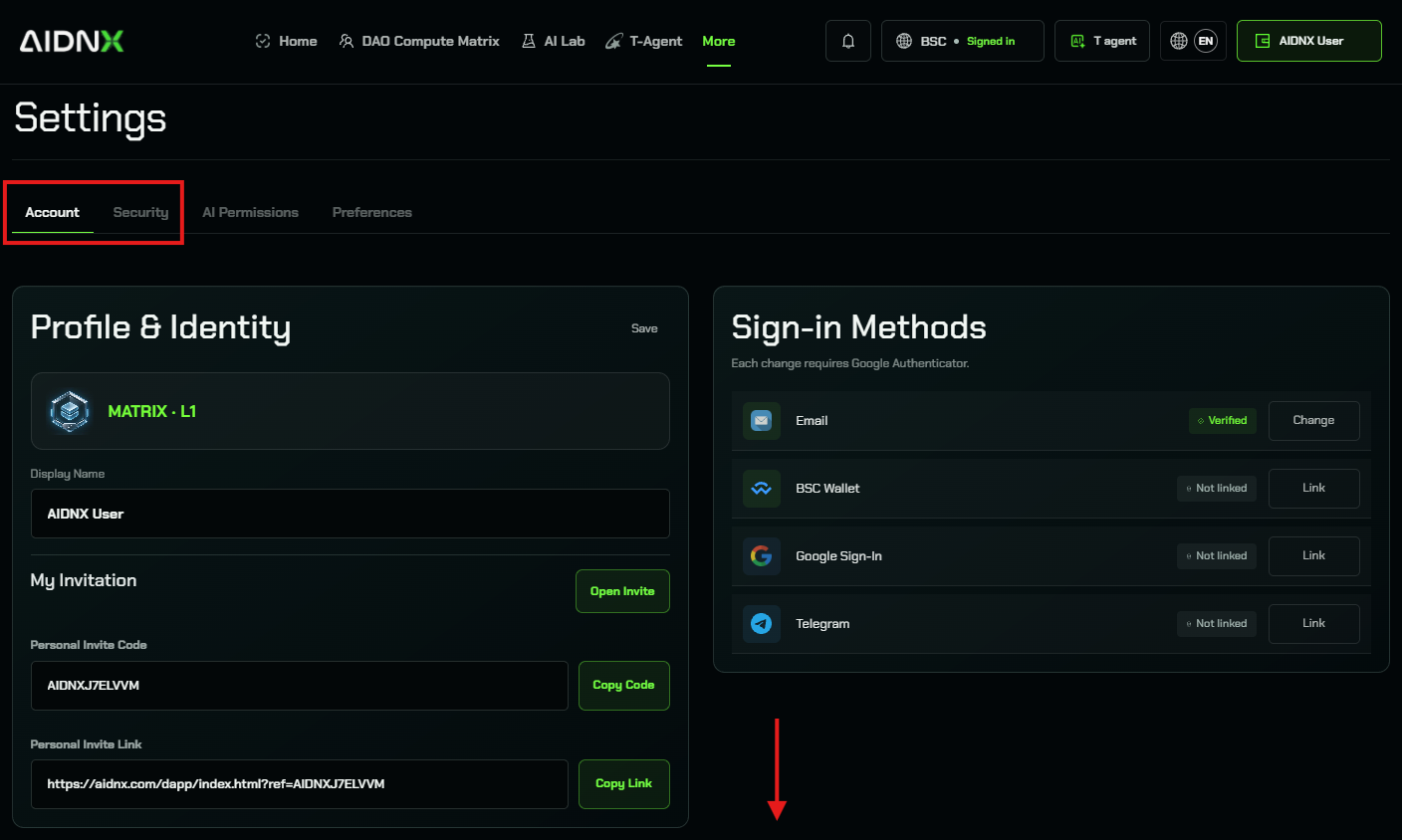Edit the Display Name field
This screenshot has width=1402, height=840.
(350, 514)
